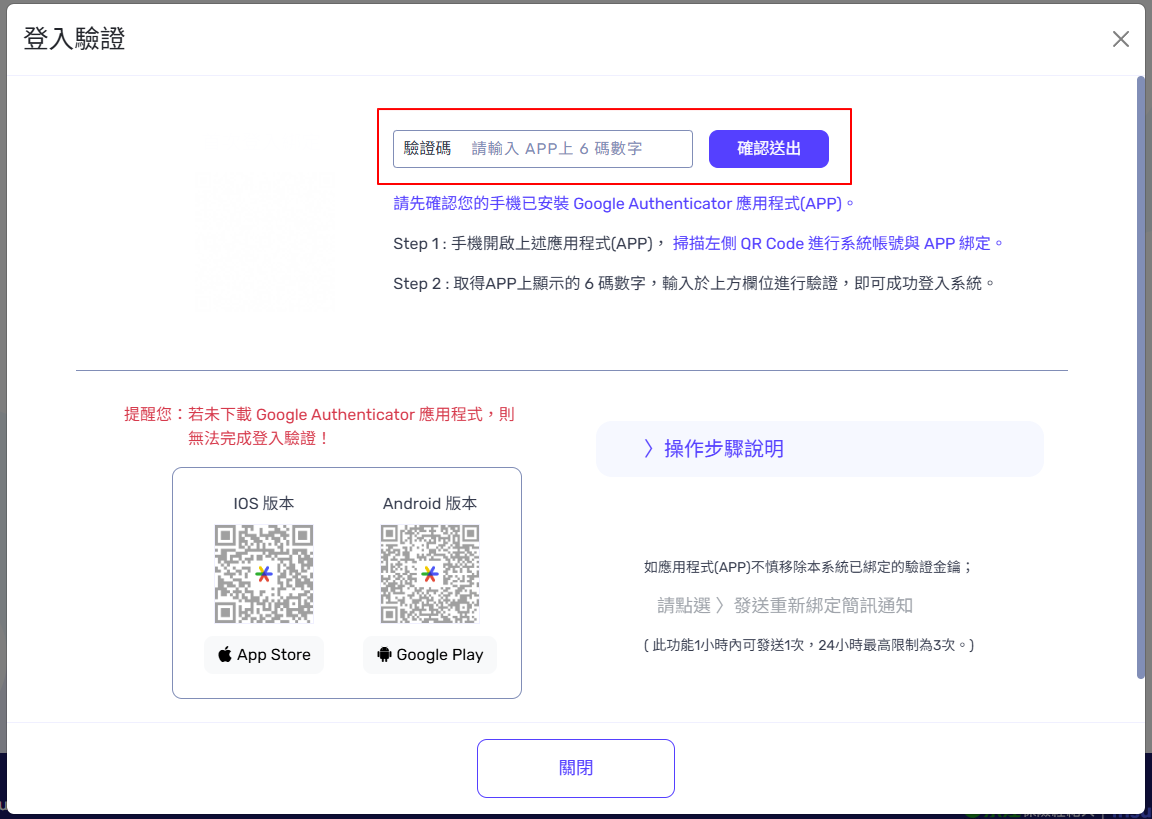Image resolution: width=1152 pixels, height=819 pixels.
Task: Click 發送重新綁定簡訊通知 link
Action: point(822,605)
